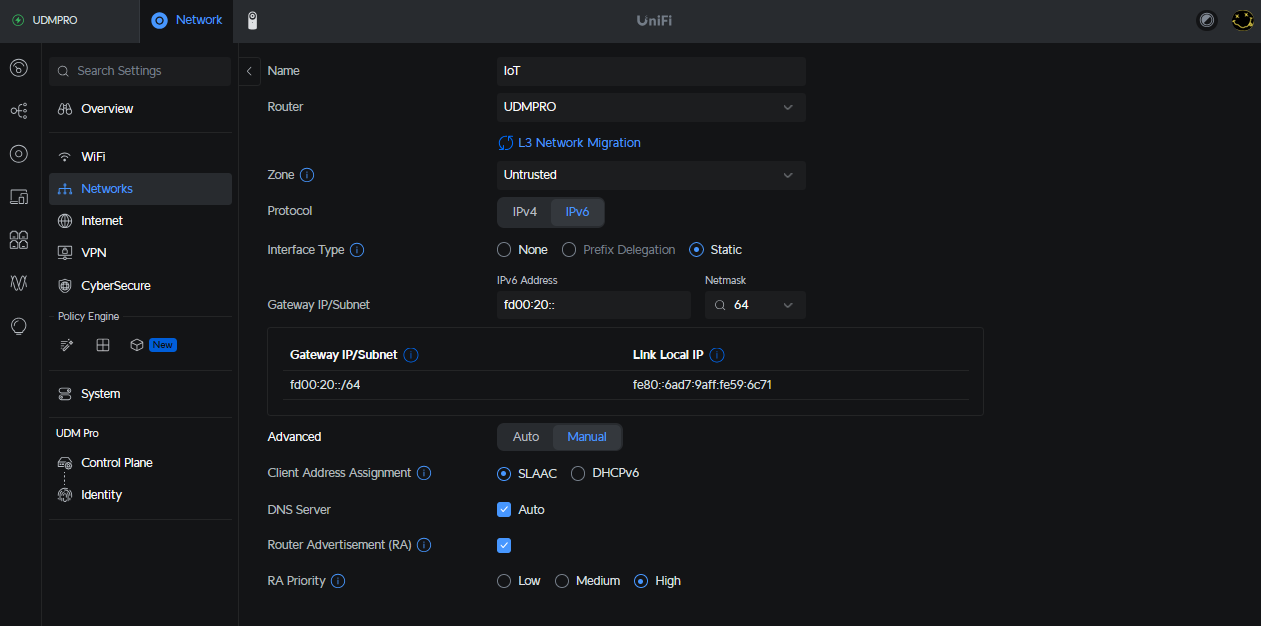Viewport: 1261px width, 626px height.
Task: Open the Netmask dropdown showing 64
Action: click(755, 305)
